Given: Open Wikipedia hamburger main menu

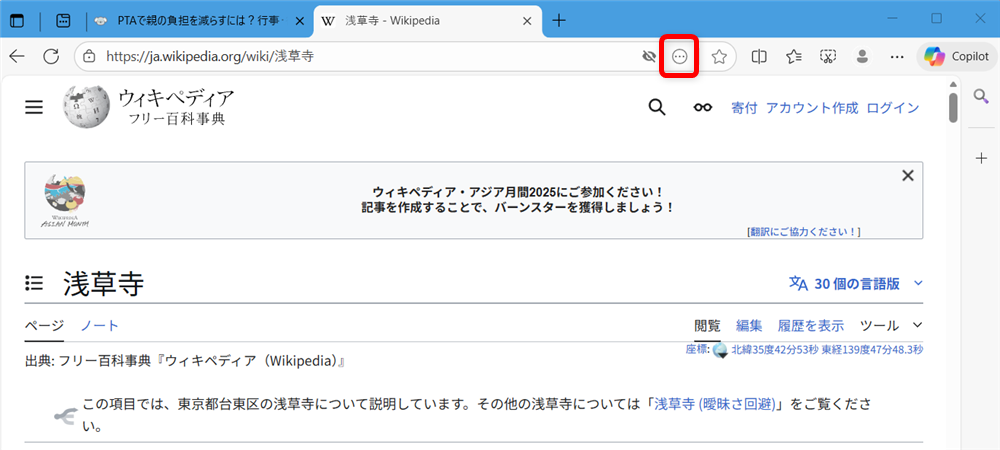Looking at the screenshot, I should 34,107.
